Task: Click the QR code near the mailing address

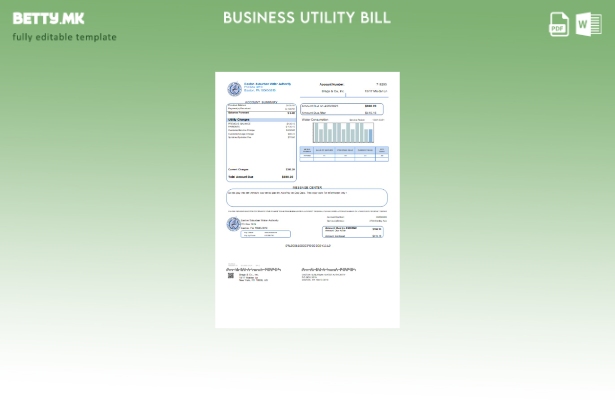Action: (x=230, y=276)
